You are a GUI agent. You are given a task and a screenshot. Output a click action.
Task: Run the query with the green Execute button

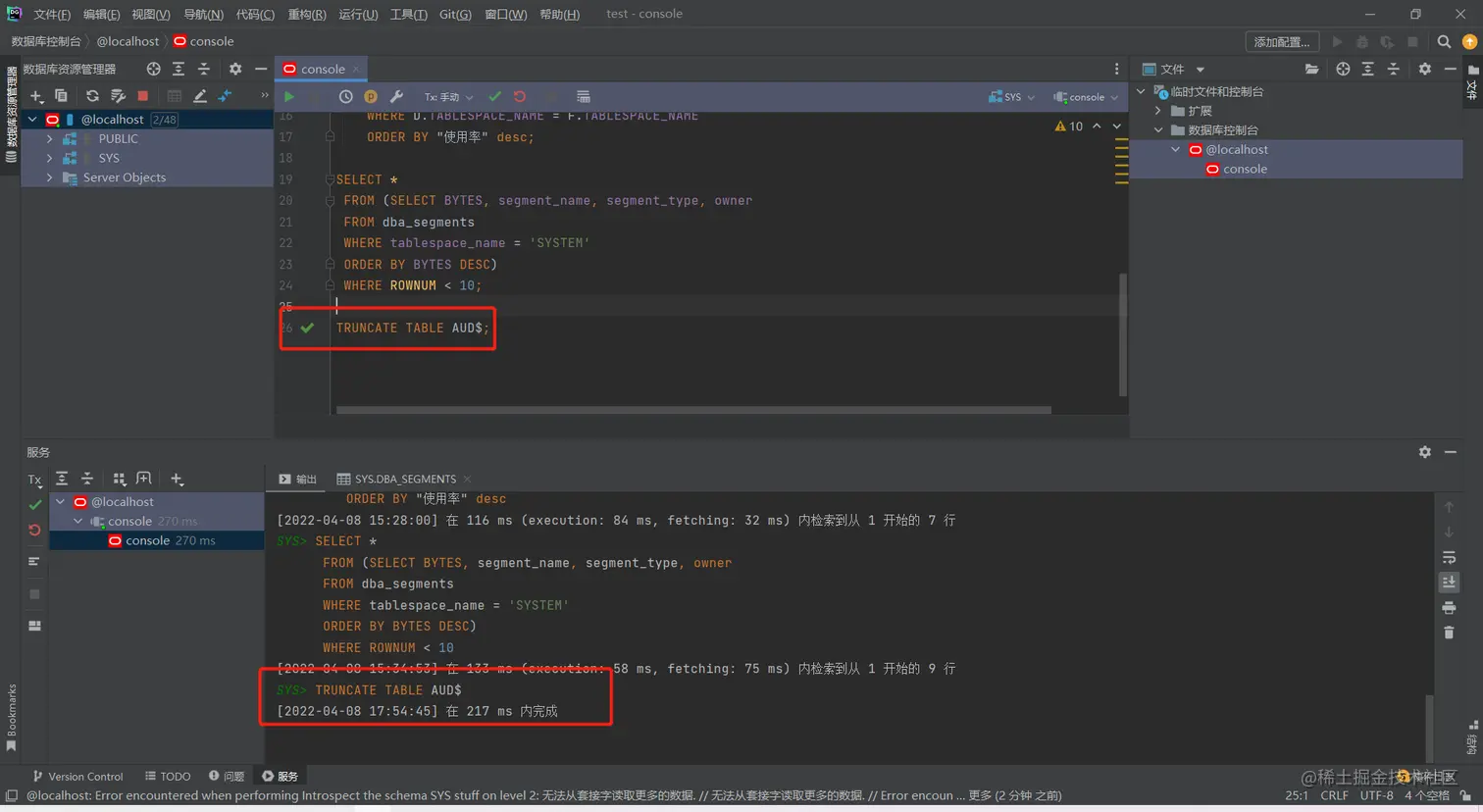pos(288,97)
